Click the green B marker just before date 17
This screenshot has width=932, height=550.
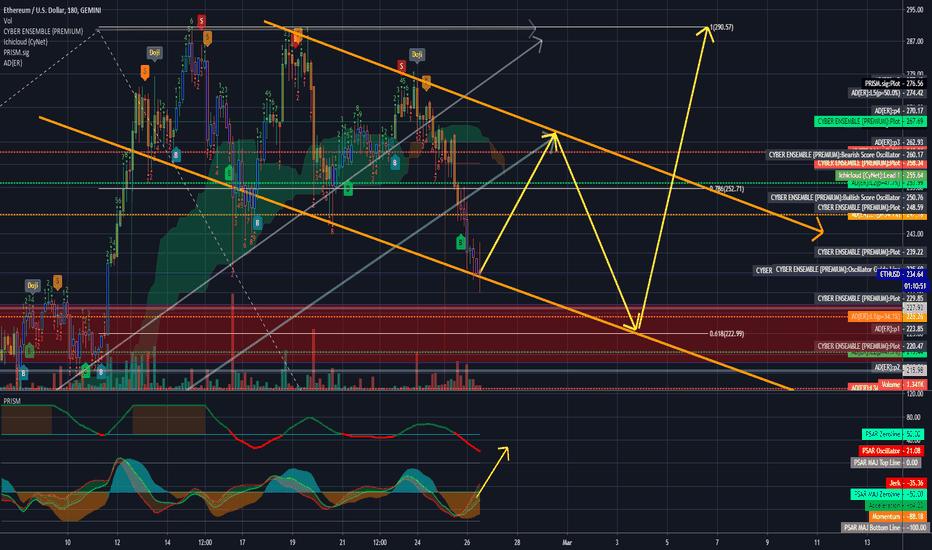[x=229, y=174]
